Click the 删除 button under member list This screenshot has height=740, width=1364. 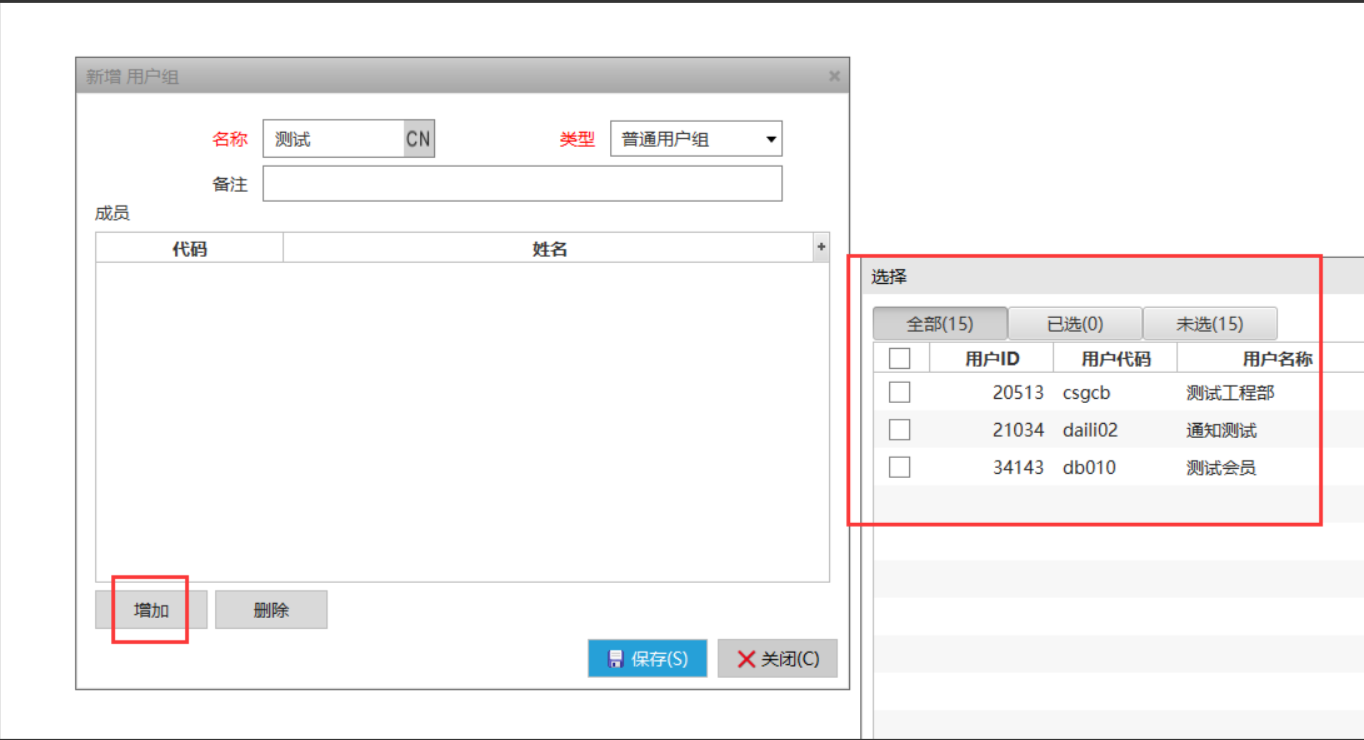point(271,610)
